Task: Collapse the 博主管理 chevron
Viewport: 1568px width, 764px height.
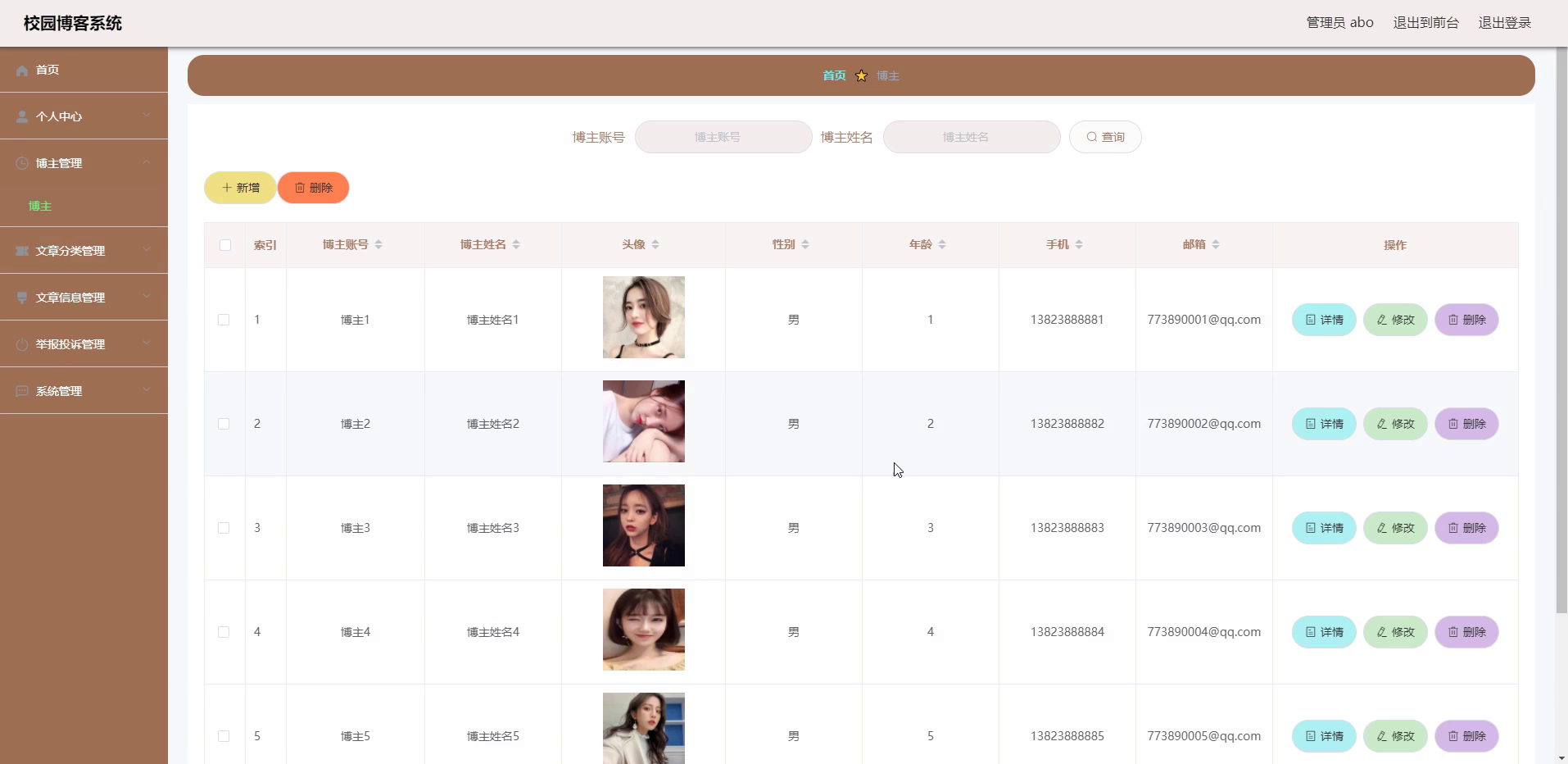Action: point(147,162)
